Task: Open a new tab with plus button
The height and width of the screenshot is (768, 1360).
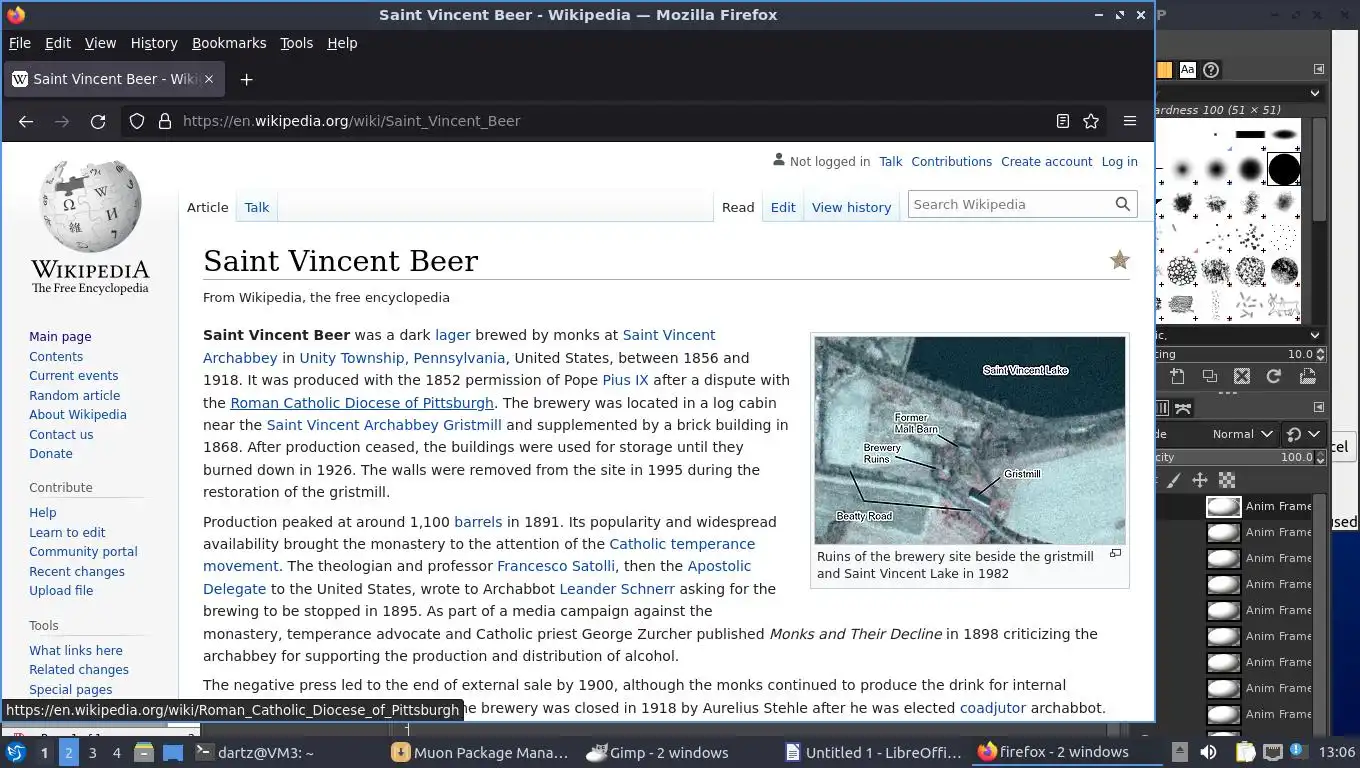Action: pos(246,79)
